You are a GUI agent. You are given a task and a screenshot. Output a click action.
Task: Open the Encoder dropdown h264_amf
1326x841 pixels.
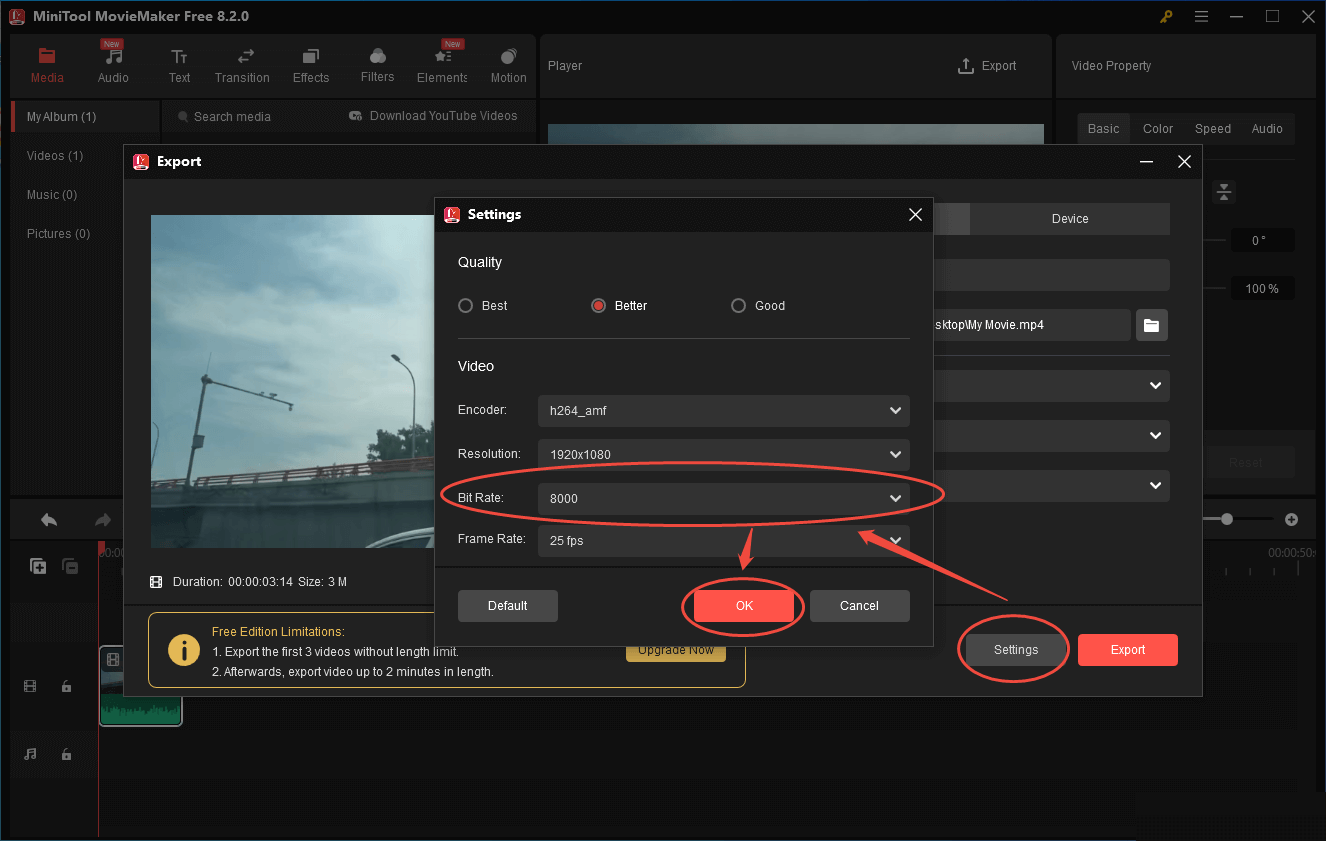pyautogui.click(x=723, y=411)
